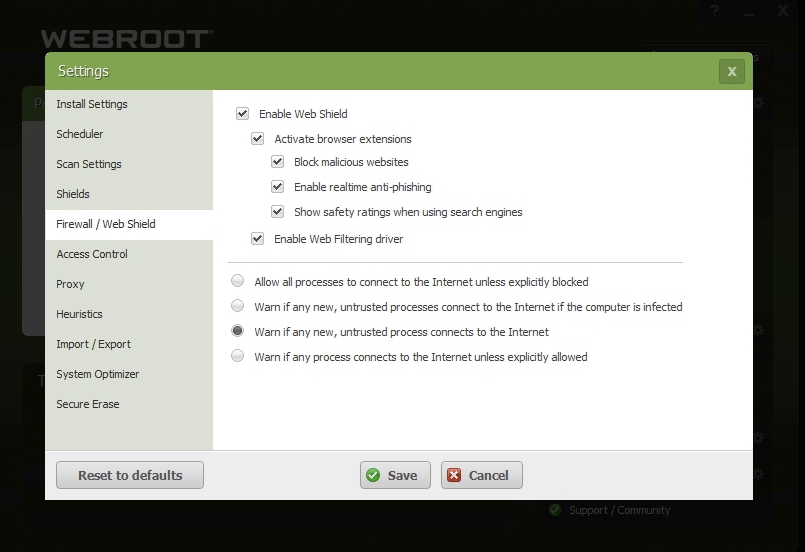The width and height of the screenshot is (805, 552).
Task: Close Settings dialog with X button
Action: [732, 71]
